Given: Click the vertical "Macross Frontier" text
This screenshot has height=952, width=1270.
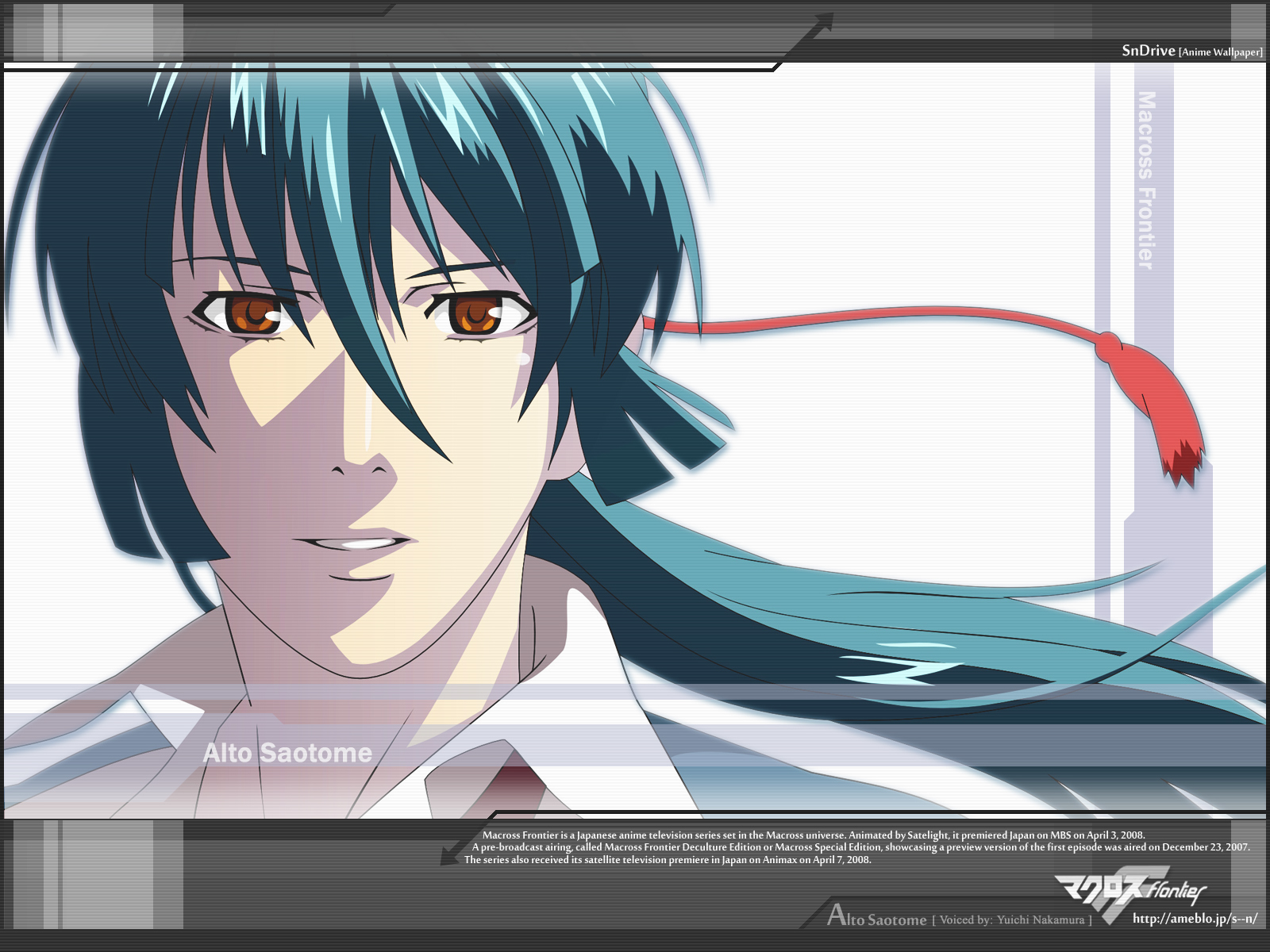Looking at the screenshot, I should (1146, 180).
